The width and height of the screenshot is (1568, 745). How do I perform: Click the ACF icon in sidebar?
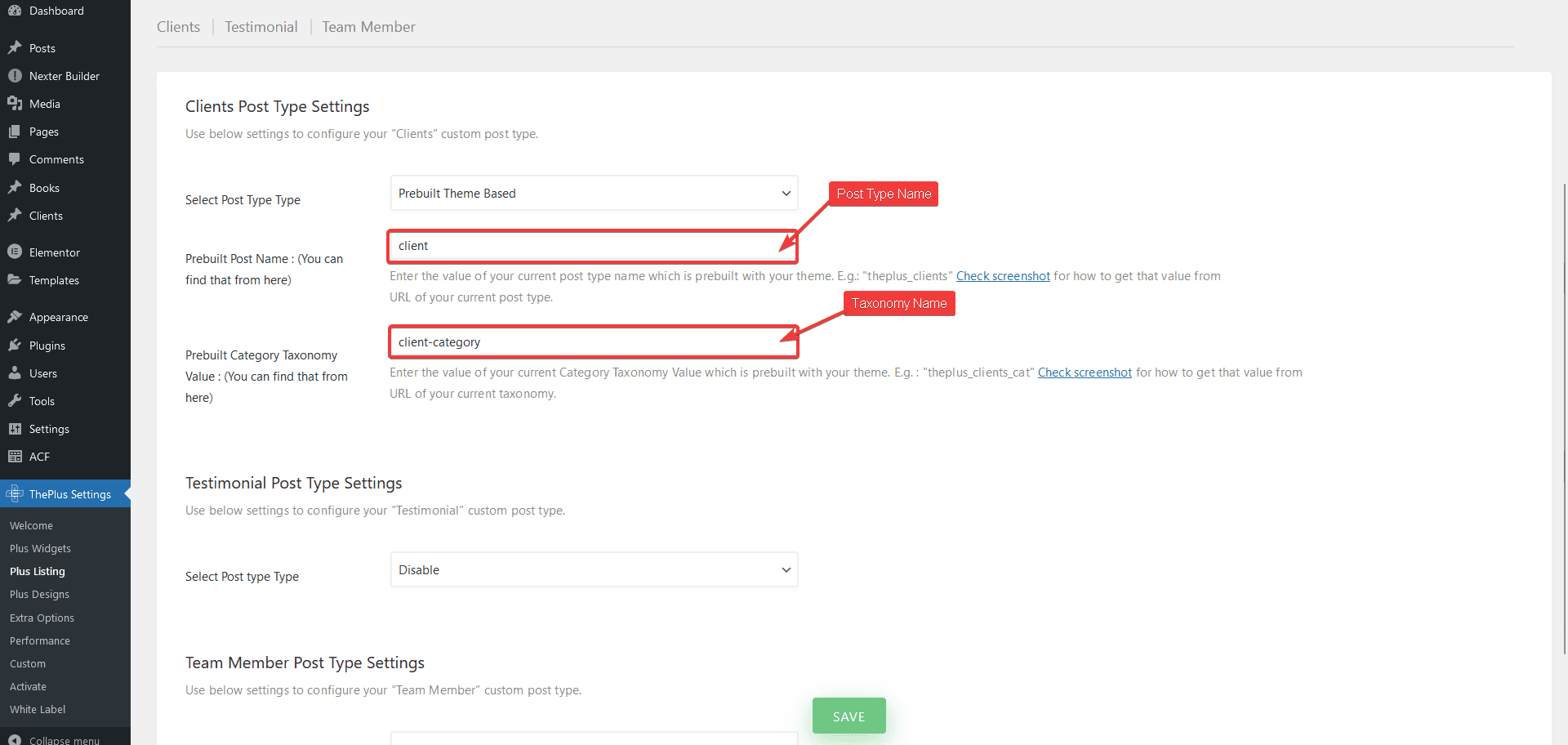click(x=15, y=457)
